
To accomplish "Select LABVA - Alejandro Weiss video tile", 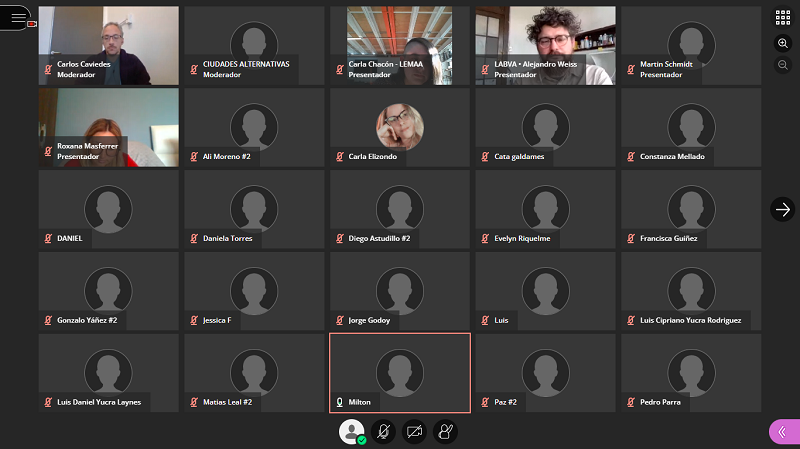I will pos(545,45).
